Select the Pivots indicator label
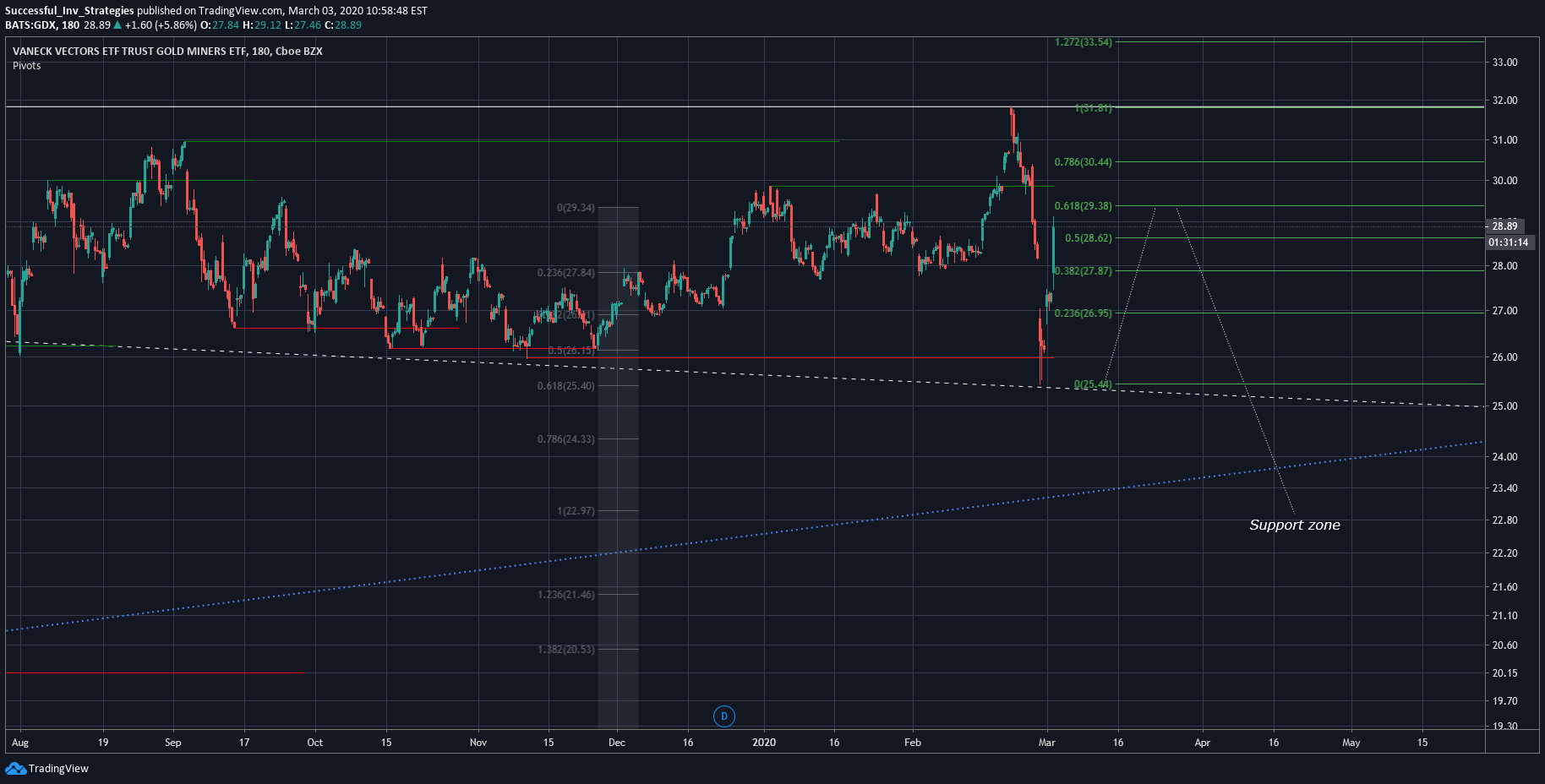The image size is (1545, 784). [x=27, y=66]
